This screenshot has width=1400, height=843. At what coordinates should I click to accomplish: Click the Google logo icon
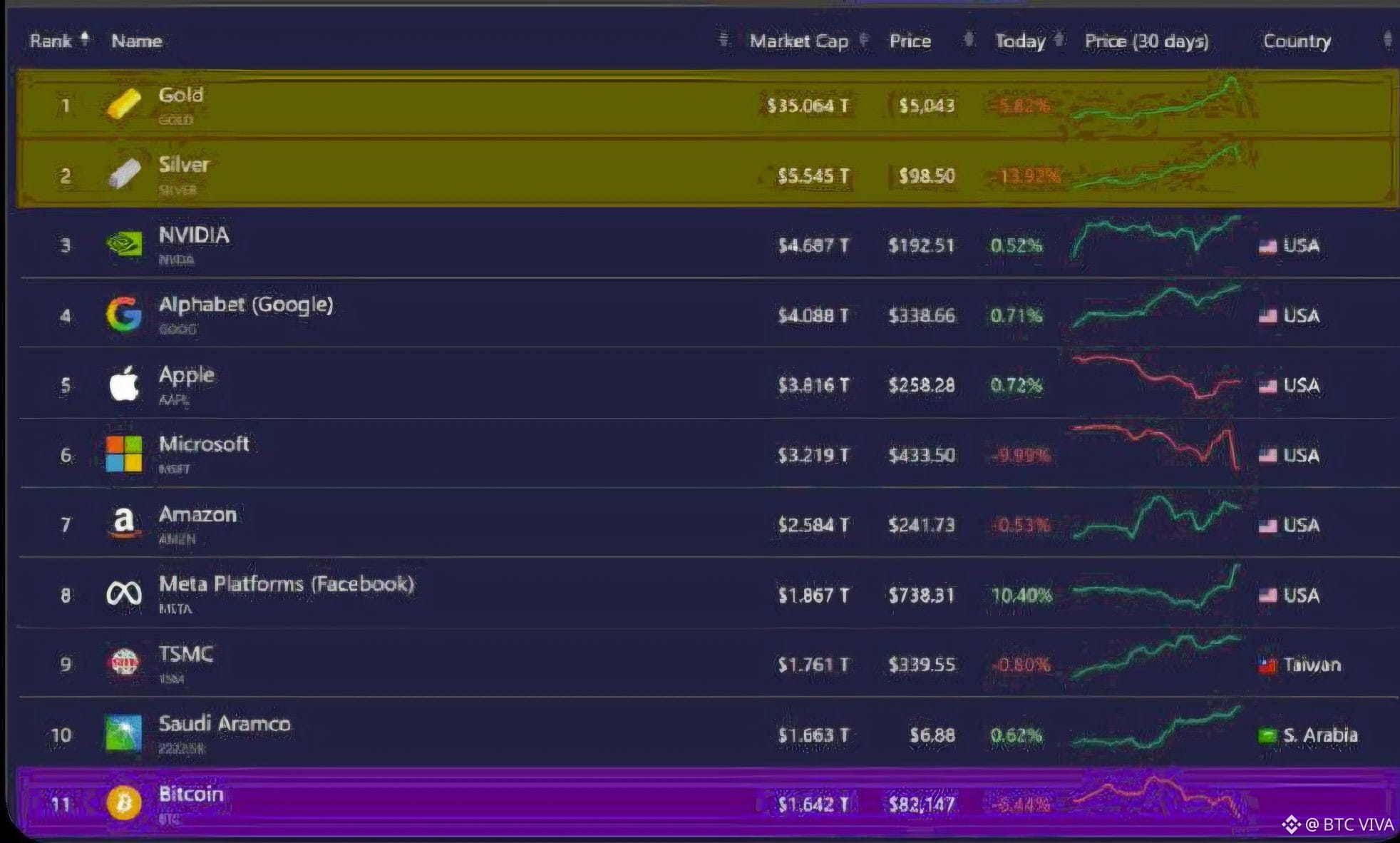coord(123,314)
